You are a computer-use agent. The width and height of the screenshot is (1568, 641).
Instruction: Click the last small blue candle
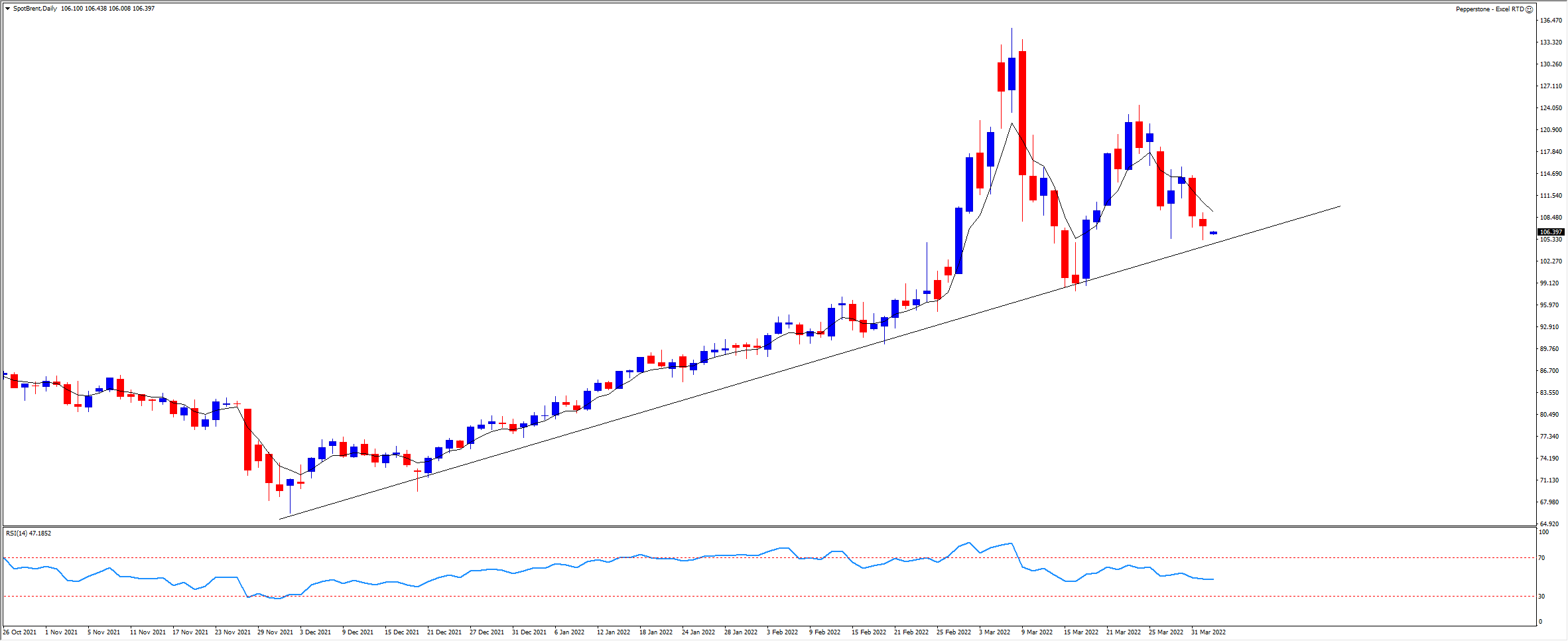click(x=1214, y=233)
